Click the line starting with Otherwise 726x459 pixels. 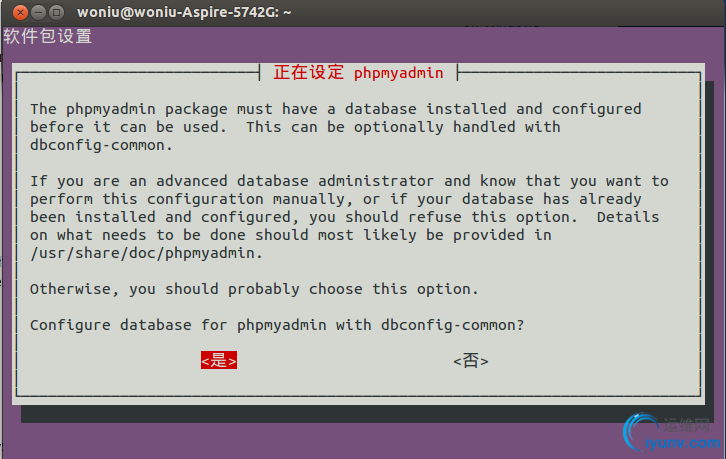254,289
